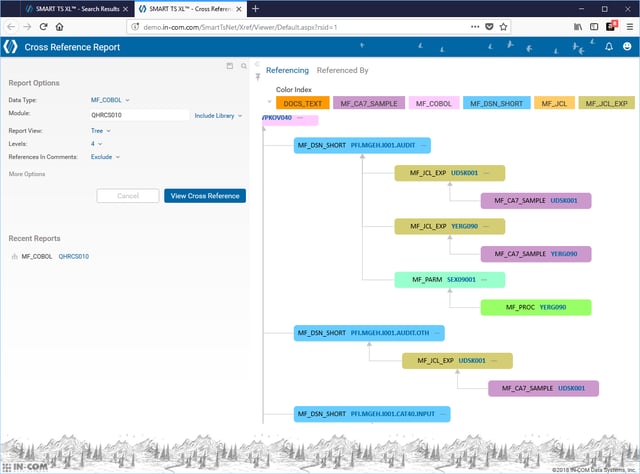
Task: Change the Levels dropdown value
Action: click(96, 143)
